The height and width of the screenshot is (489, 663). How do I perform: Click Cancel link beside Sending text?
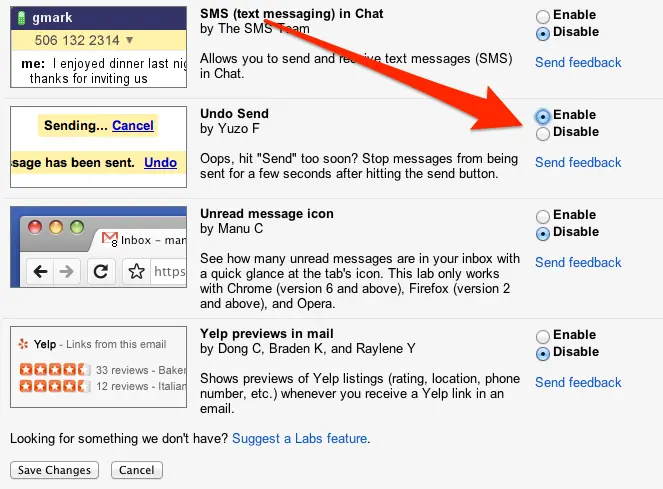click(x=133, y=126)
